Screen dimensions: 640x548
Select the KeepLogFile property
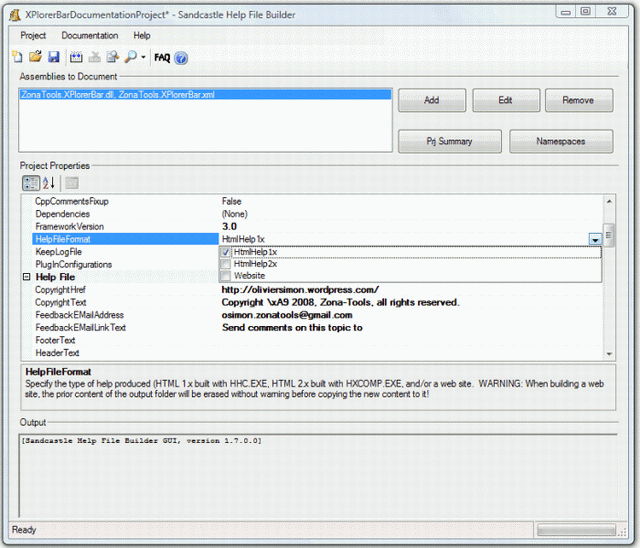click(x=58, y=252)
